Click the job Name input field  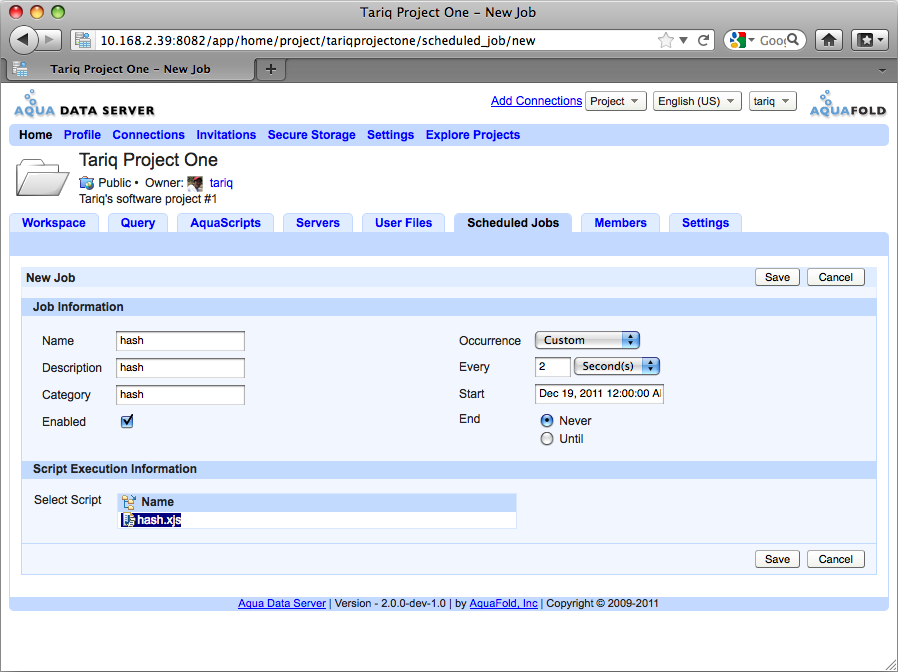click(x=180, y=340)
